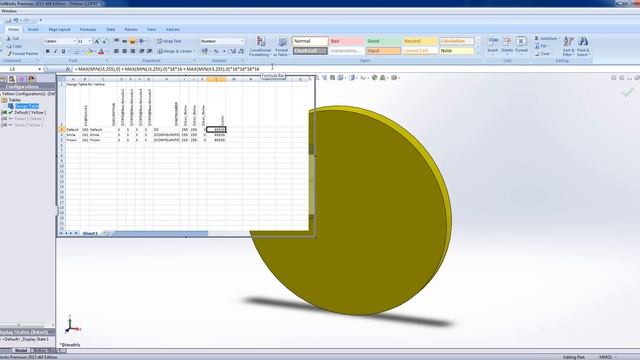
Task: Open the Review tab
Action: coord(131,29)
